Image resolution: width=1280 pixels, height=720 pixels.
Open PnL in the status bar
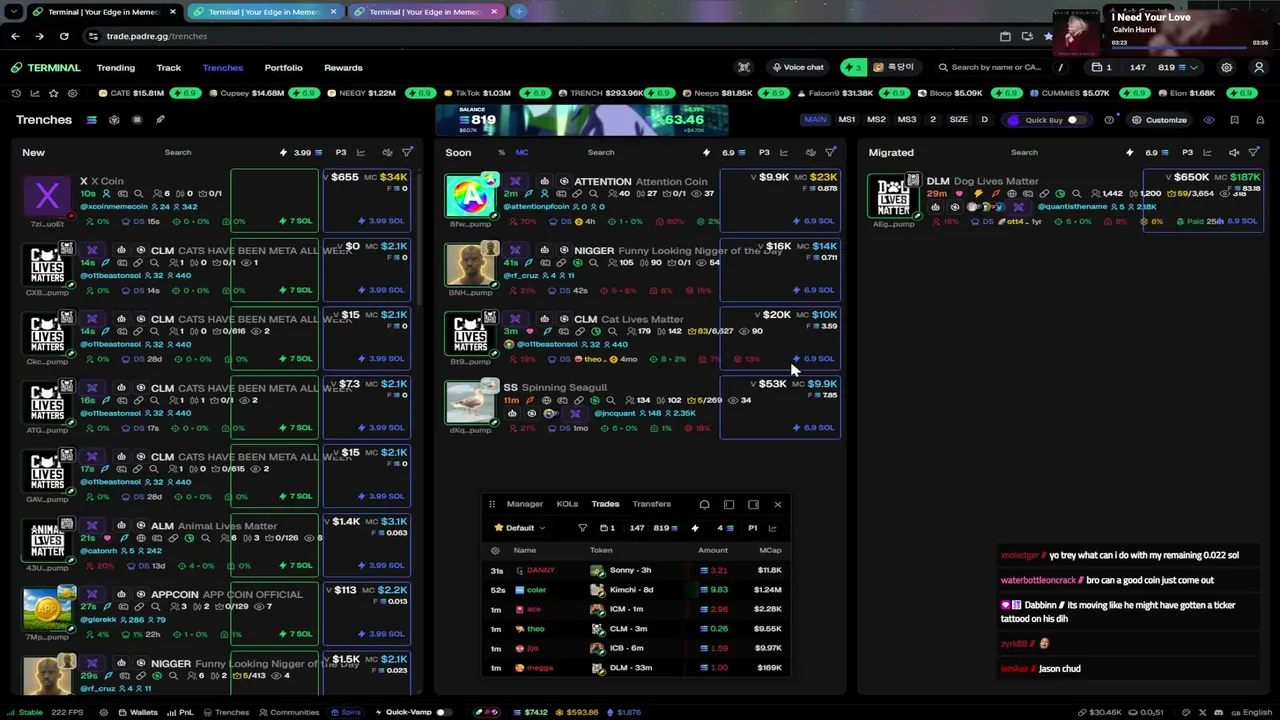click(x=181, y=712)
